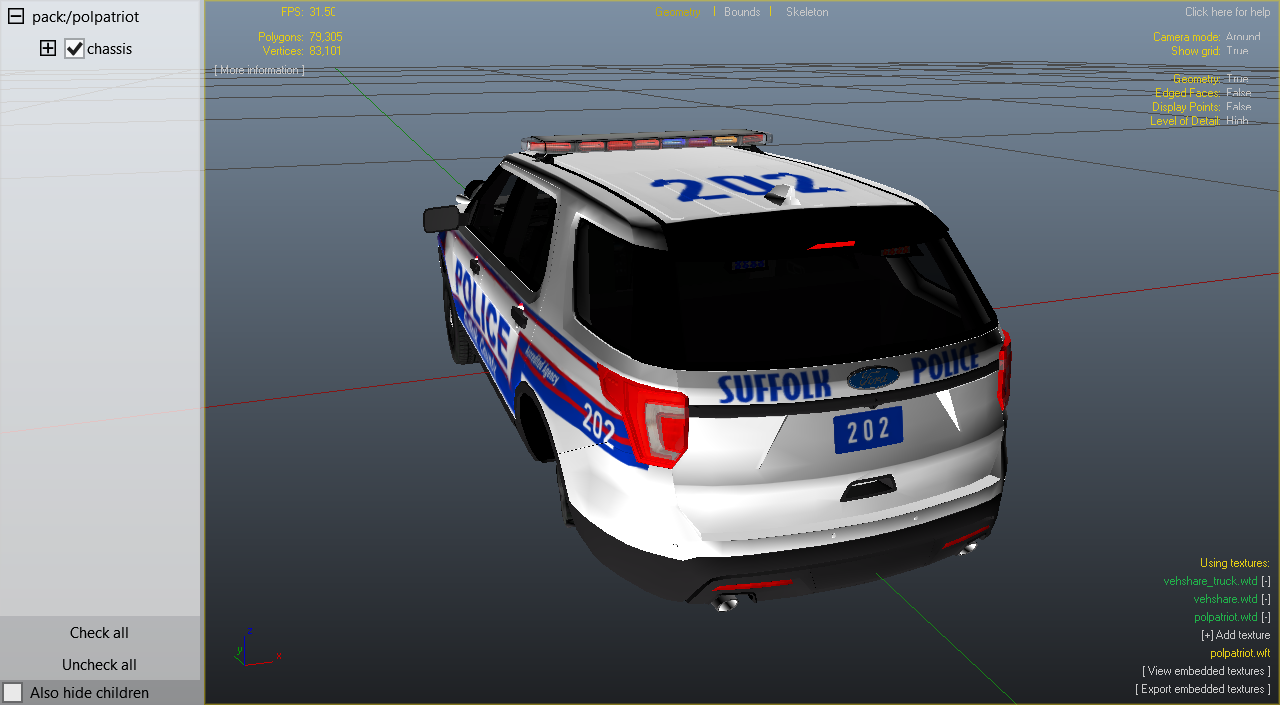Collapse the pack:/polpatriot tree node
The image size is (1280, 705).
pos(16,17)
